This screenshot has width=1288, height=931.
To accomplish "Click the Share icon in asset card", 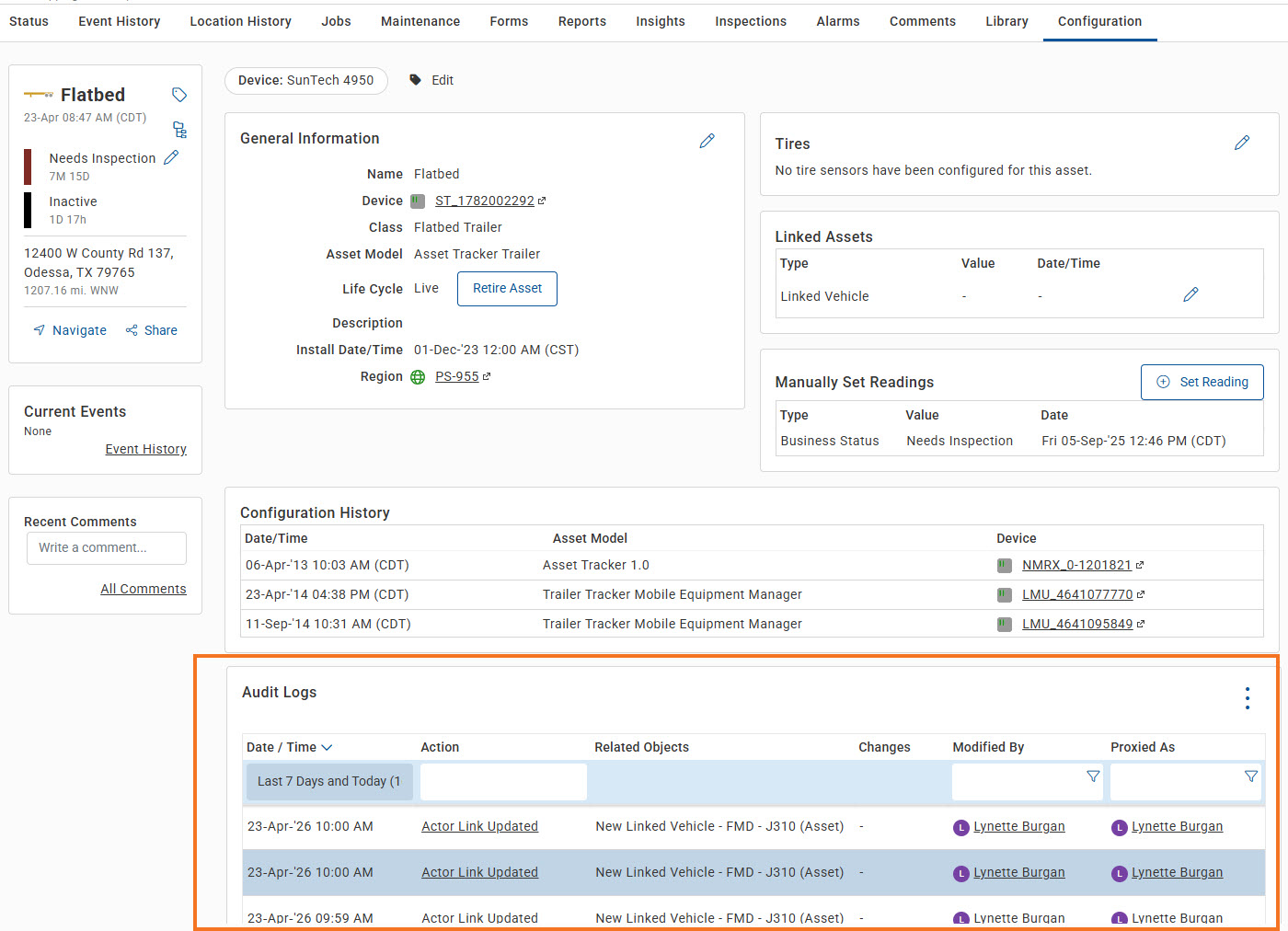I will (132, 330).
